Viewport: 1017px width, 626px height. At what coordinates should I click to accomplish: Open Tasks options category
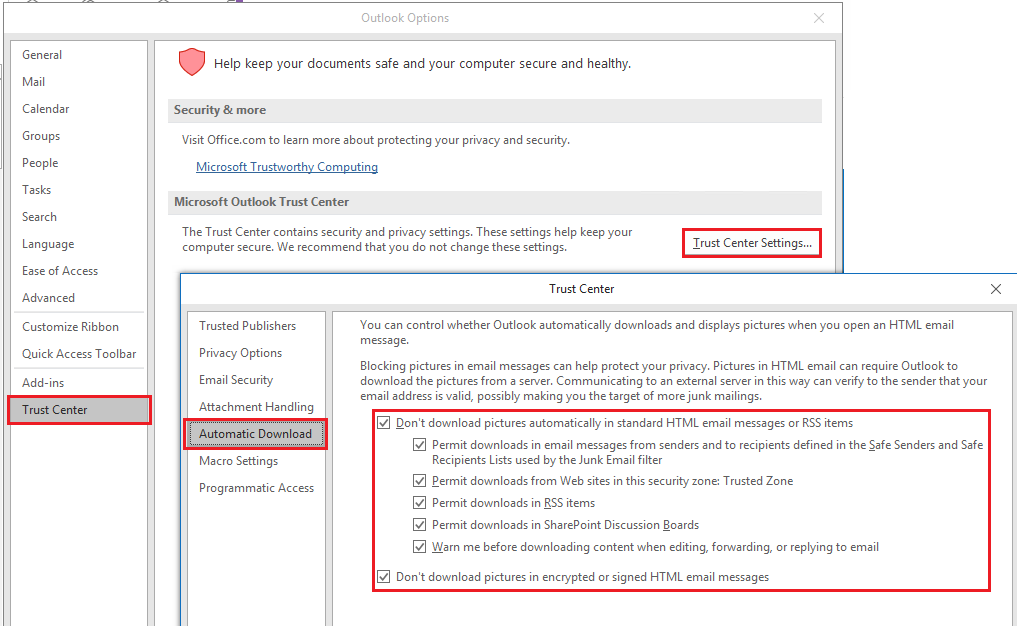(x=36, y=190)
